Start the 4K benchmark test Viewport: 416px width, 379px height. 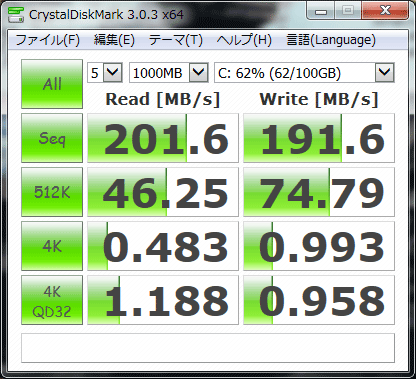pos(52,246)
